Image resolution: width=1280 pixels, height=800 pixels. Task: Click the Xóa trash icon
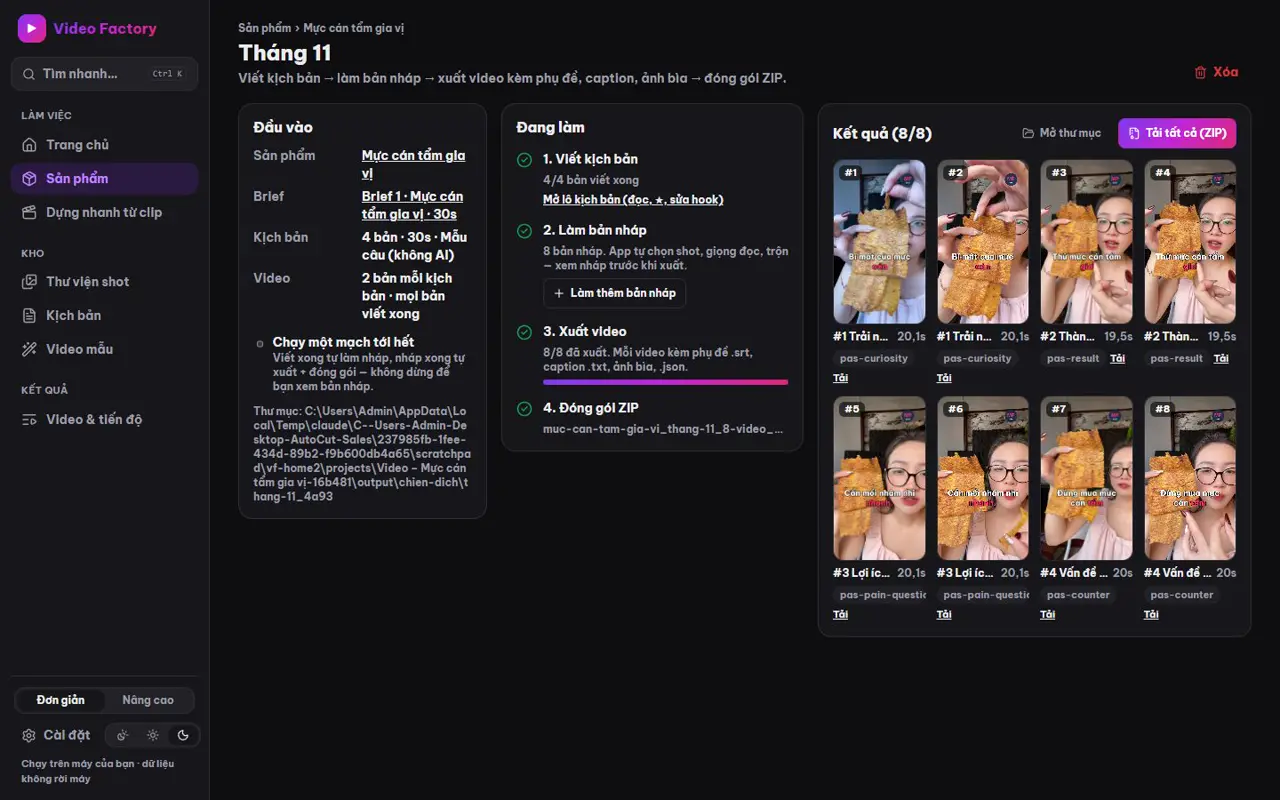(1200, 72)
